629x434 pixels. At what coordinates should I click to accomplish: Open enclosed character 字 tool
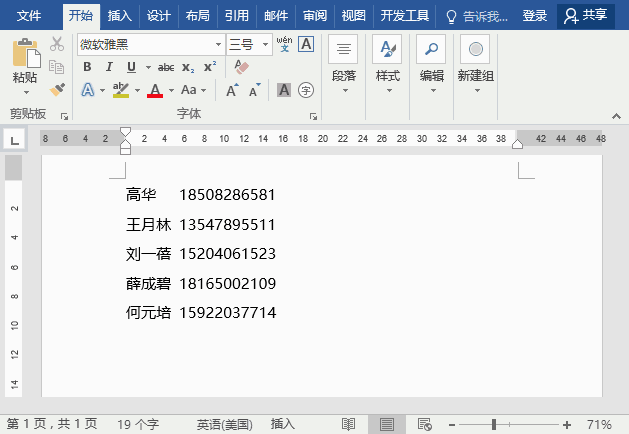306,90
